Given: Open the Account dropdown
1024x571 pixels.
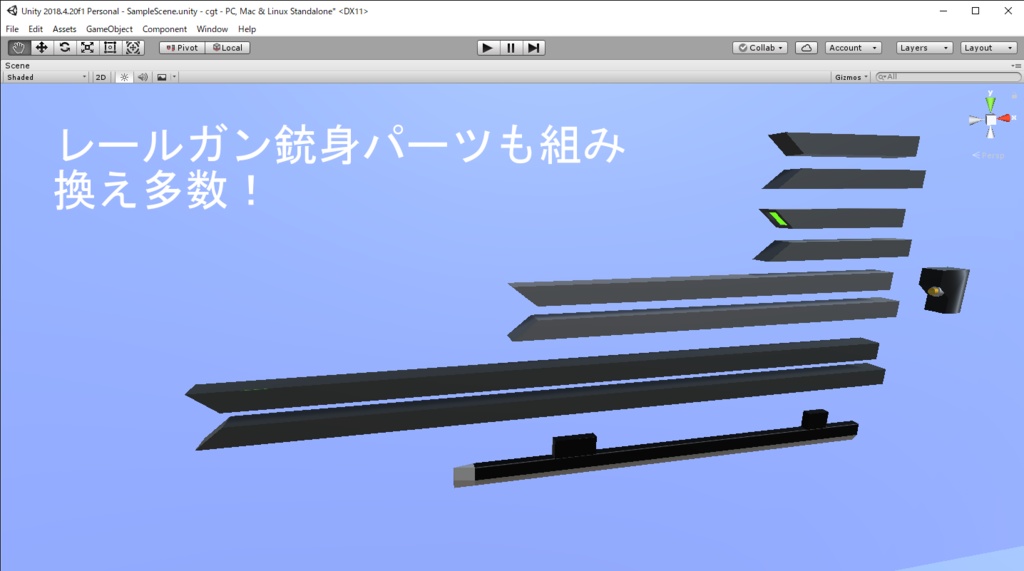Looking at the screenshot, I should [853, 48].
